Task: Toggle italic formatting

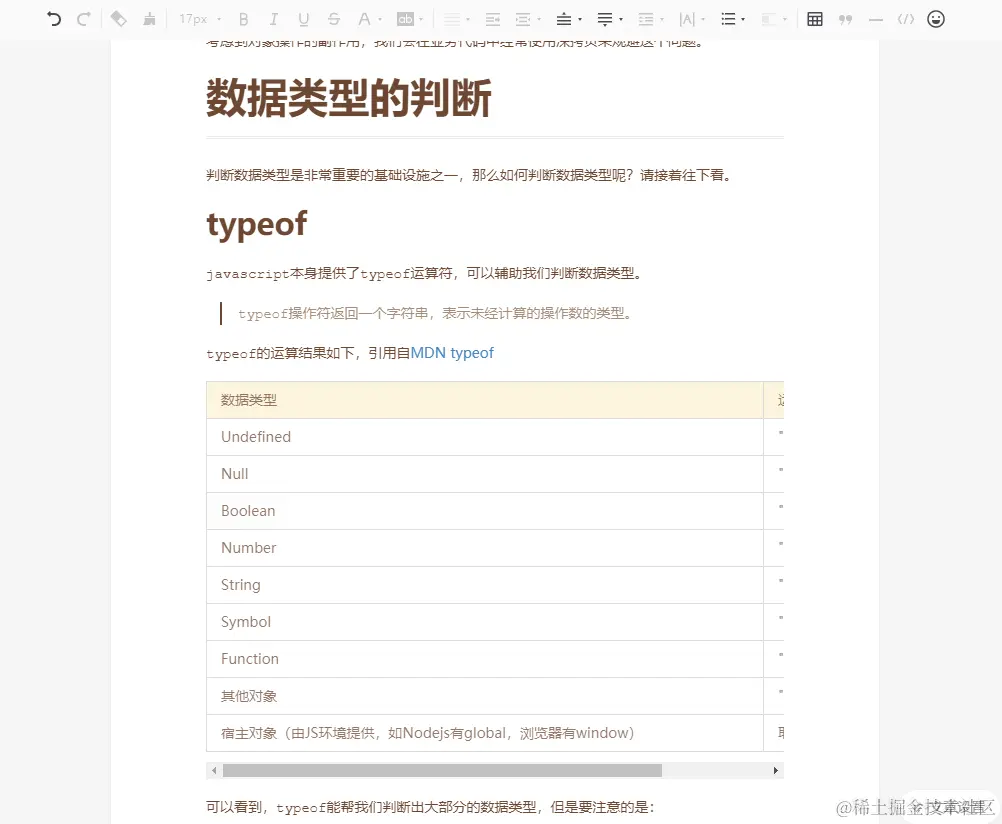Action: click(272, 18)
